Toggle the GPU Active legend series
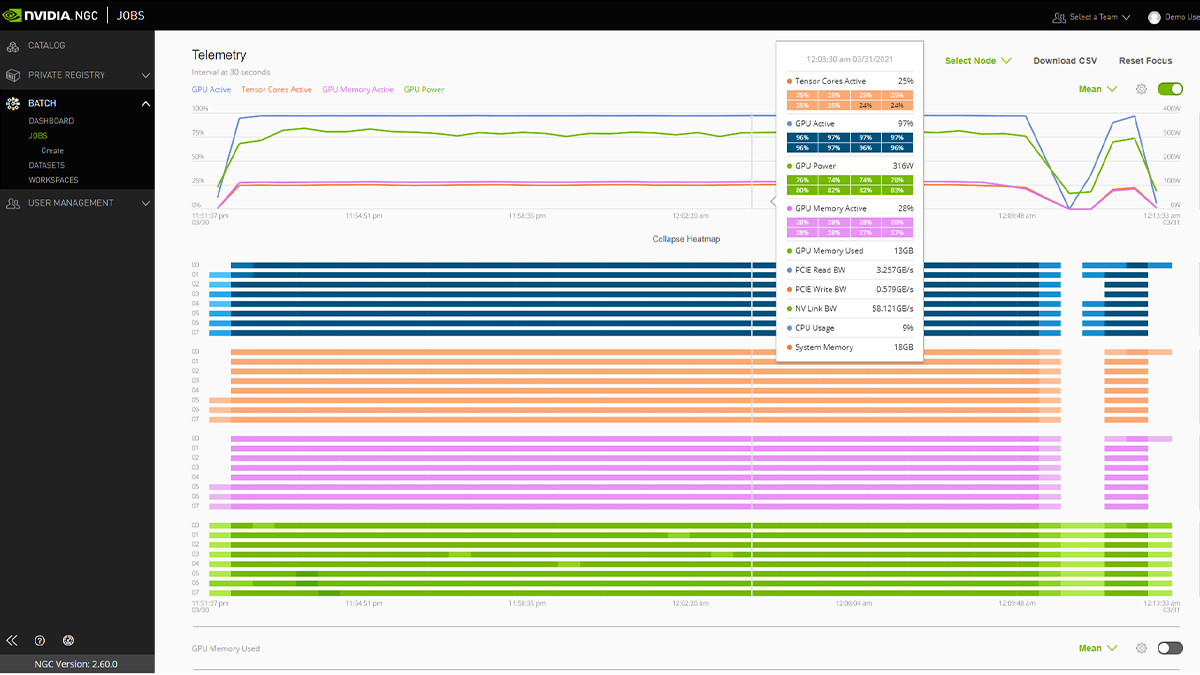This screenshot has height=675, width=1200. (211, 90)
